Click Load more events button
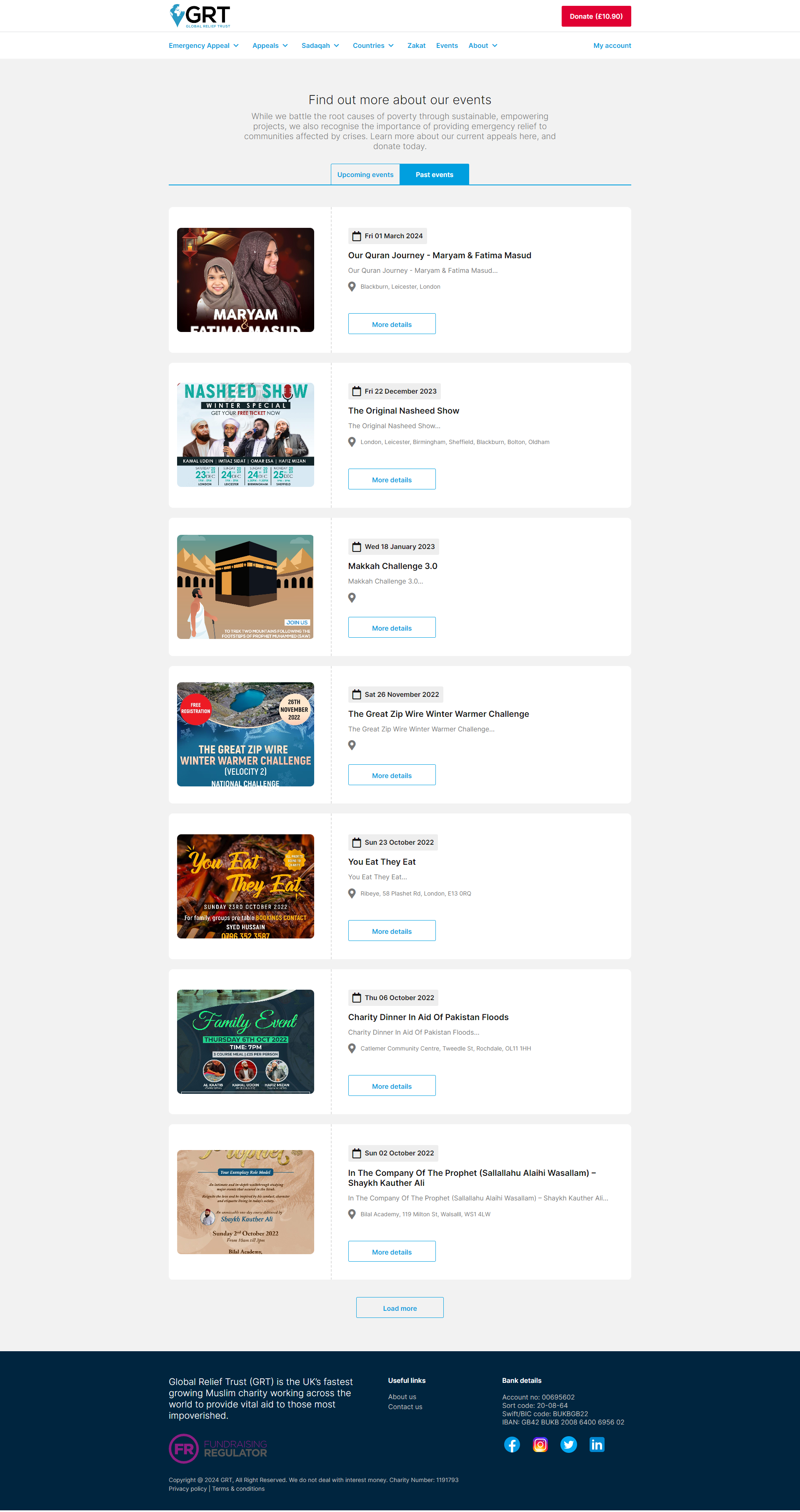800x1512 pixels. tap(400, 1308)
